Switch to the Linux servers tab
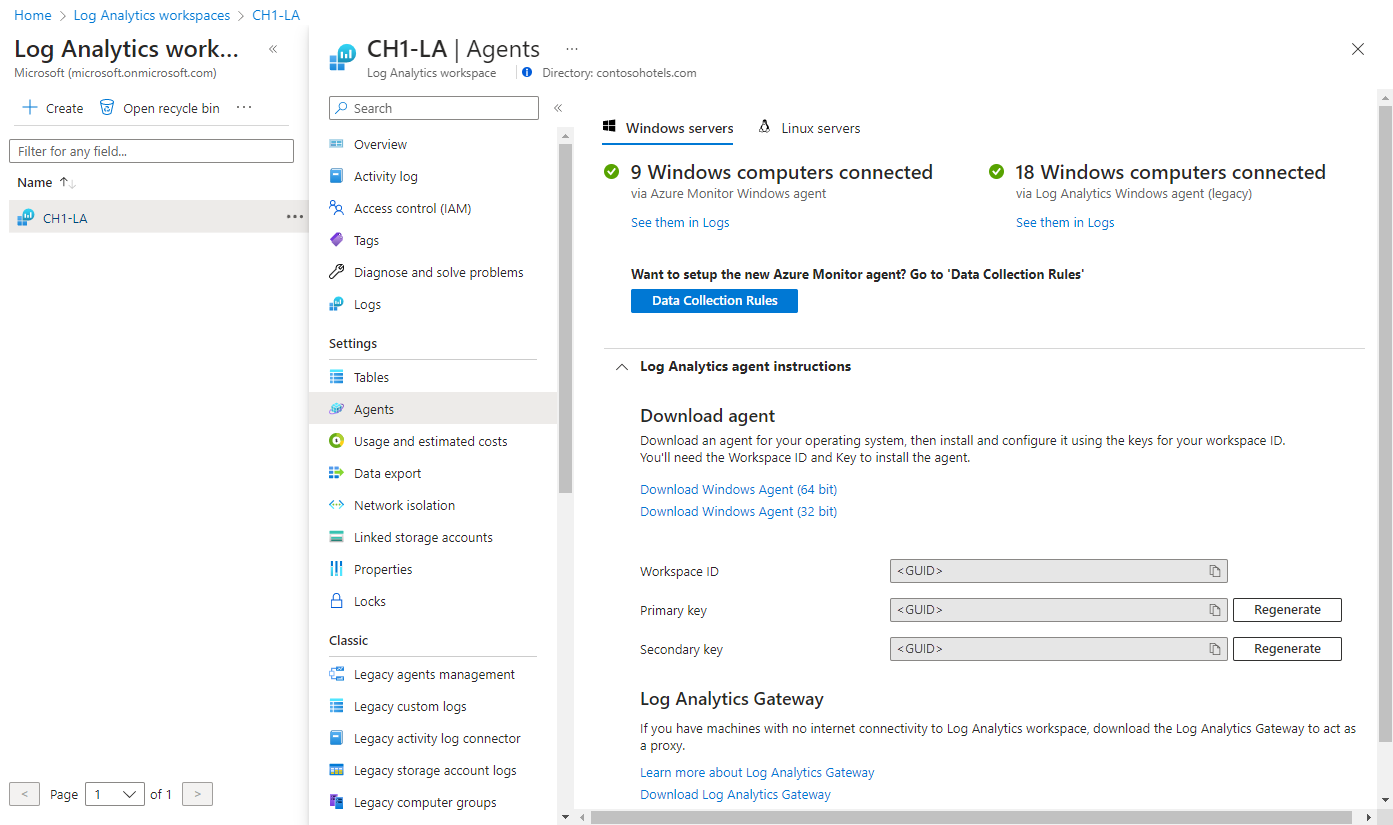Screen dimensions: 1393x825 810,128
